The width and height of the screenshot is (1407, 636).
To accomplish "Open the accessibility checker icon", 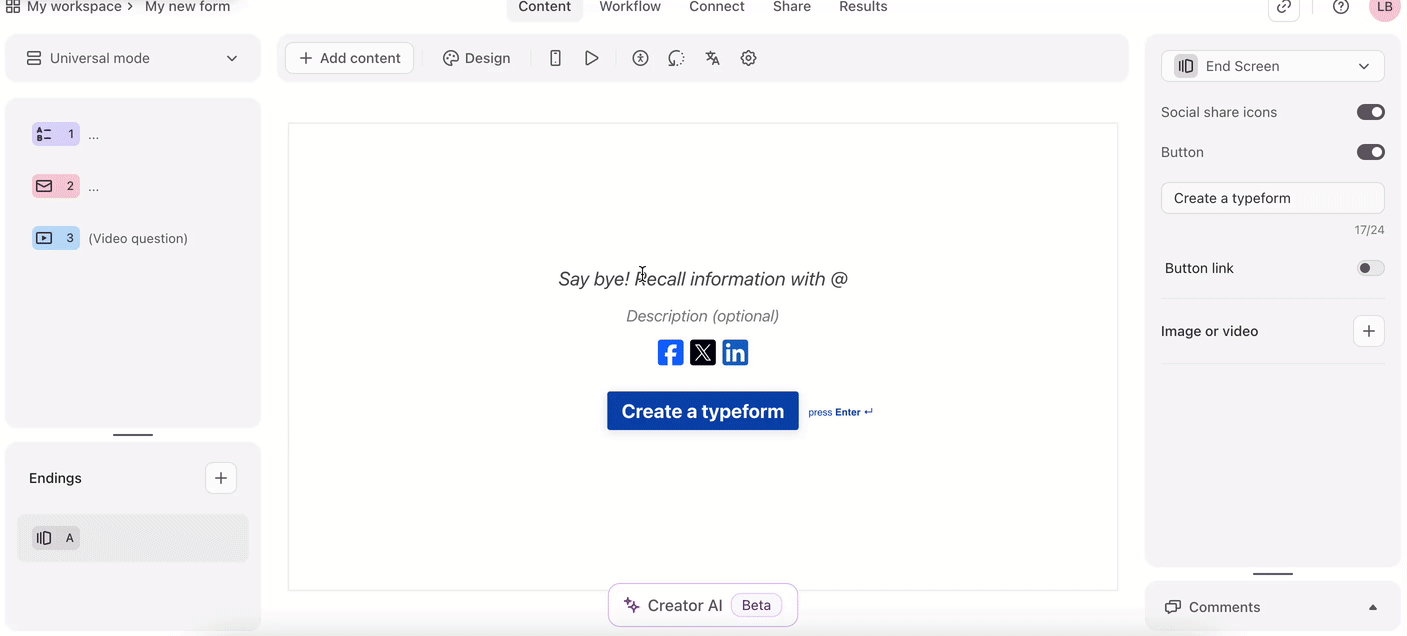I will coord(640,58).
